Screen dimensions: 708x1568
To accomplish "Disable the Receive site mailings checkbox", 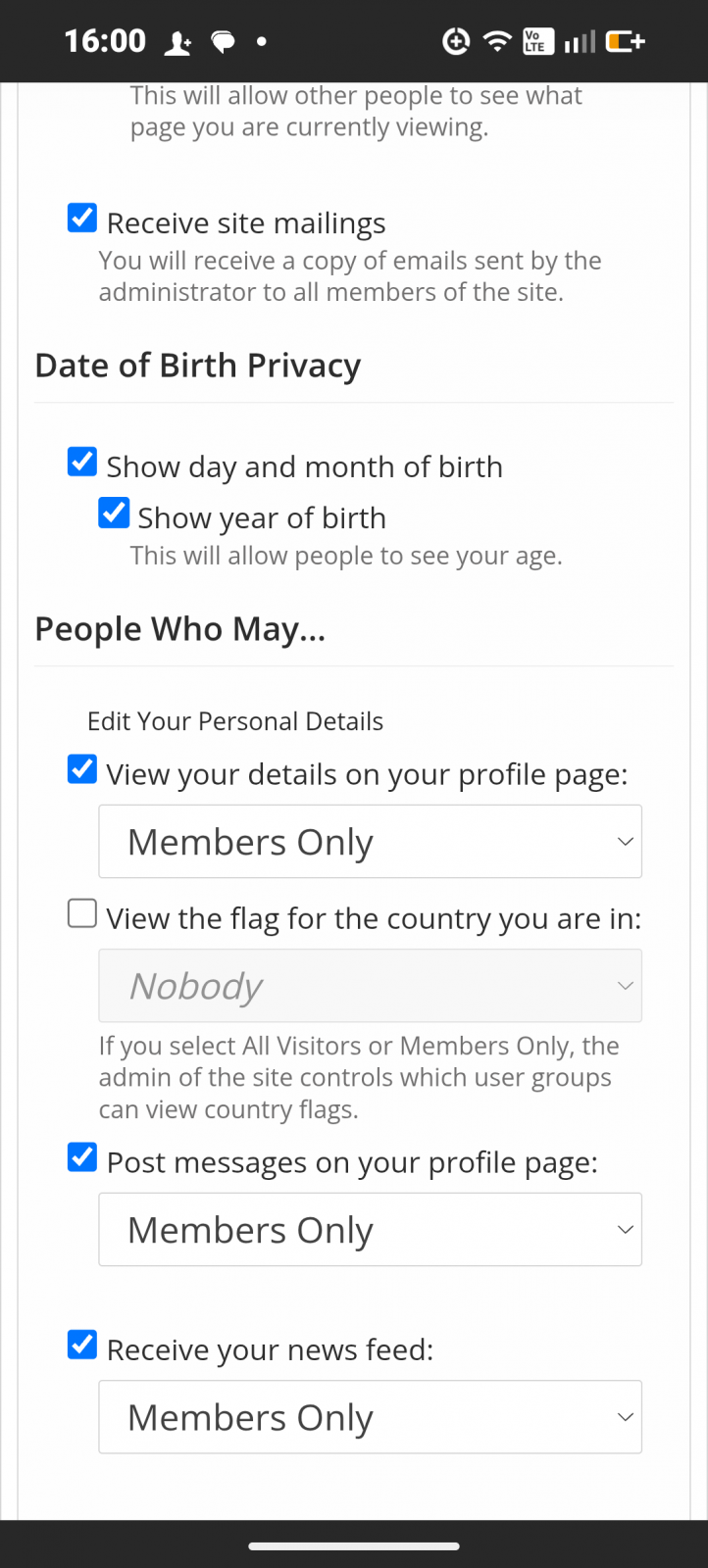I will click(81, 218).
